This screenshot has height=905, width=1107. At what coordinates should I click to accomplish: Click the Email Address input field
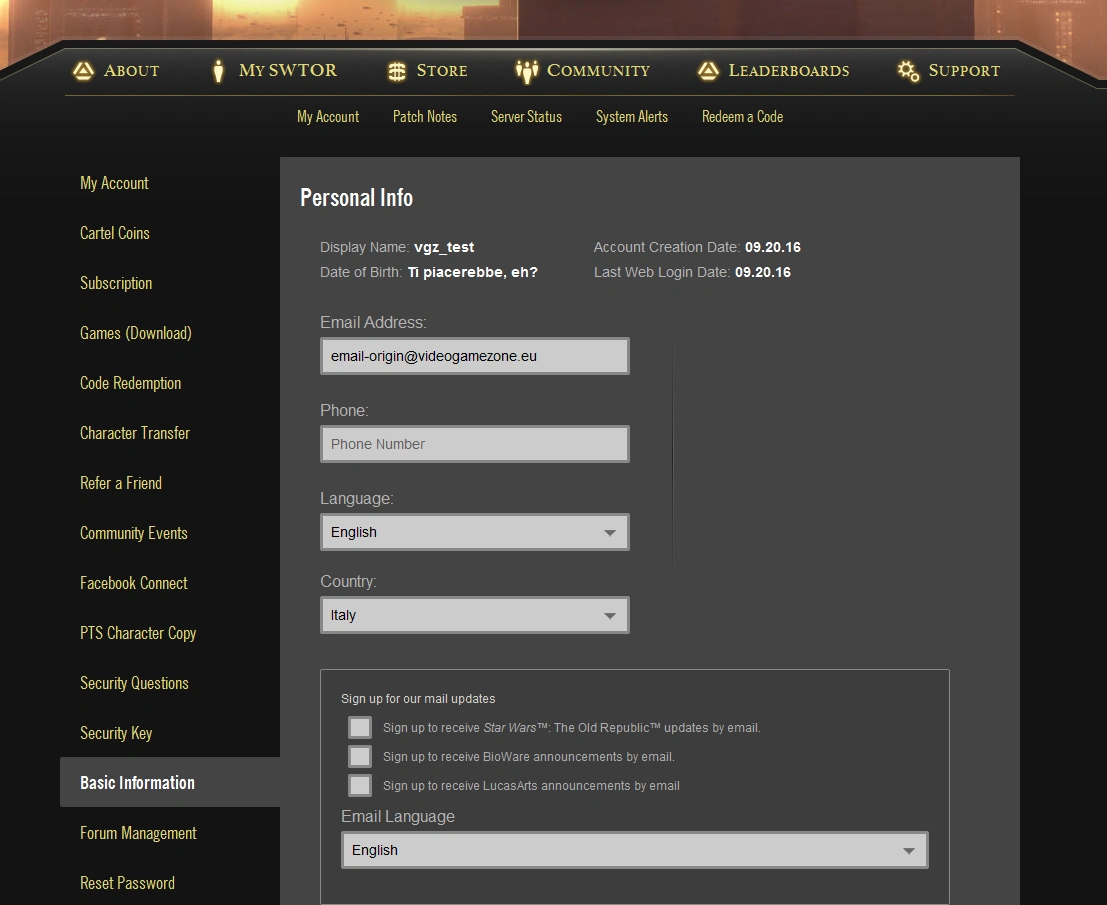(x=474, y=356)
